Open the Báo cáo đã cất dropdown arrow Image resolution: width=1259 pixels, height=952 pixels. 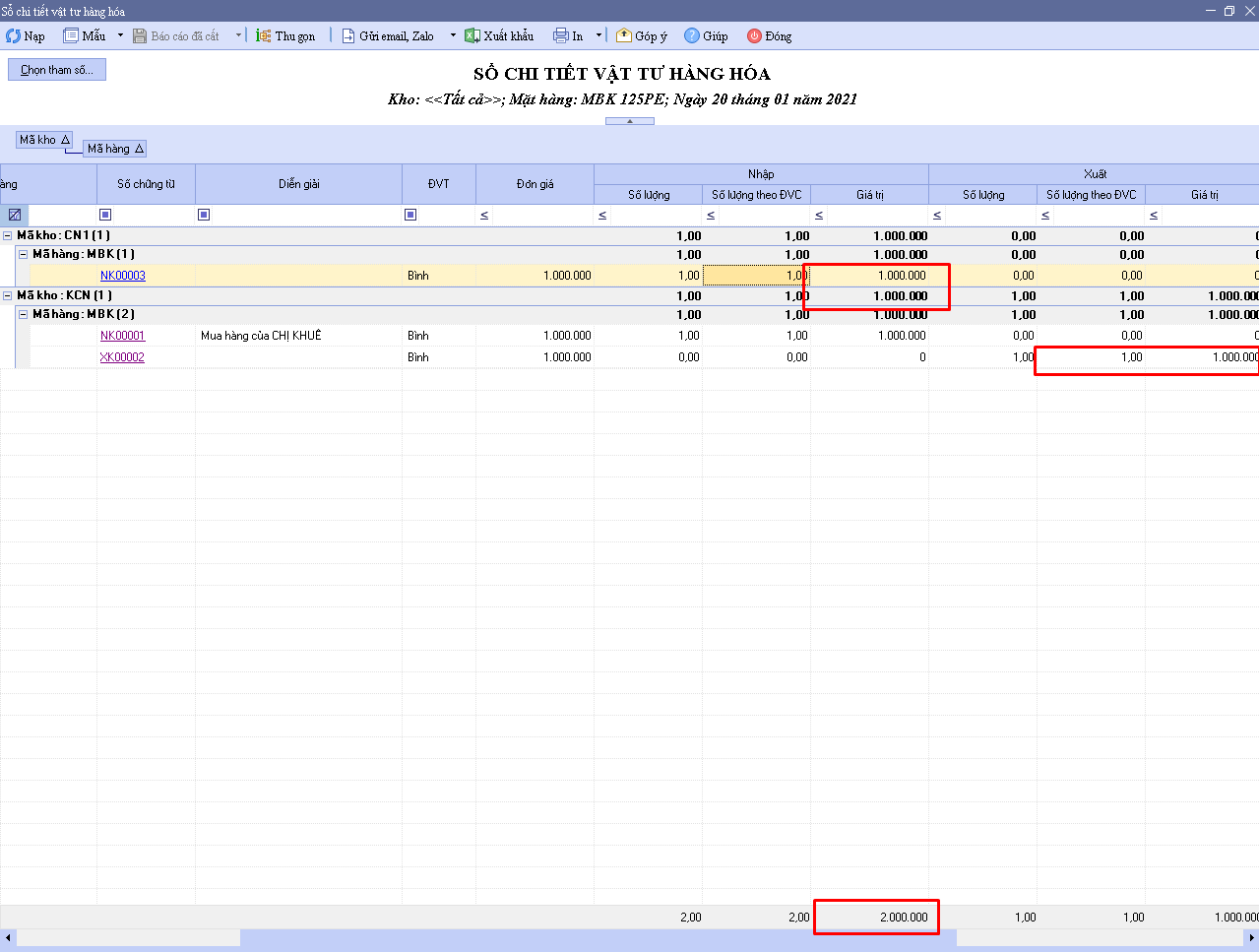tap(238, 35)
